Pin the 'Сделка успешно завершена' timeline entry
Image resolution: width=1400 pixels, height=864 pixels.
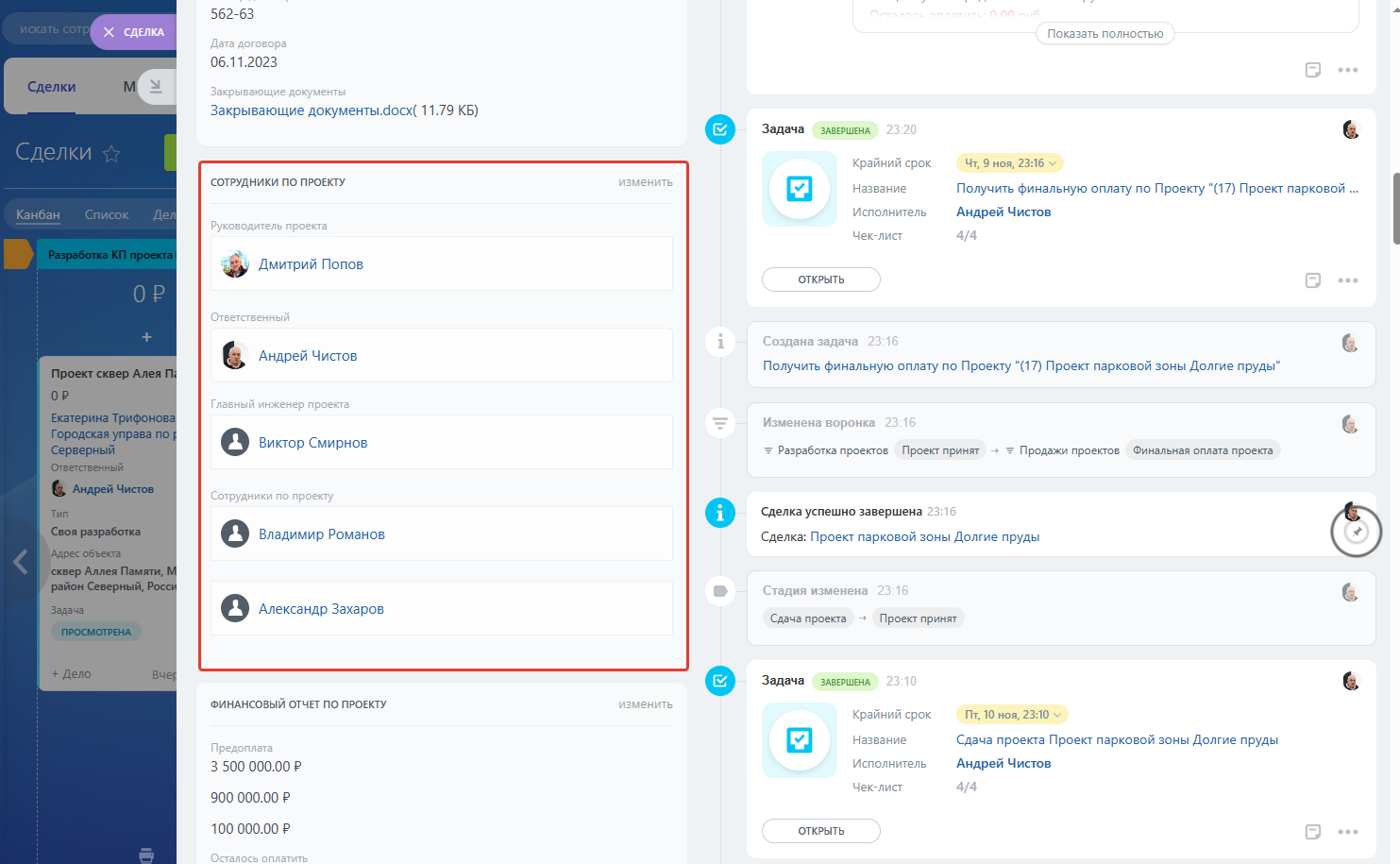coord(1357,533)
